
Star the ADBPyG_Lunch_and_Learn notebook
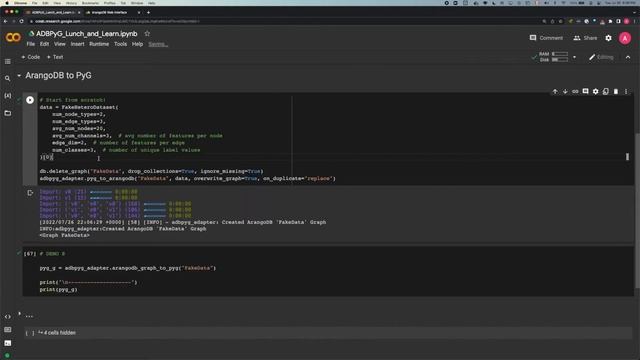[147, 33]
